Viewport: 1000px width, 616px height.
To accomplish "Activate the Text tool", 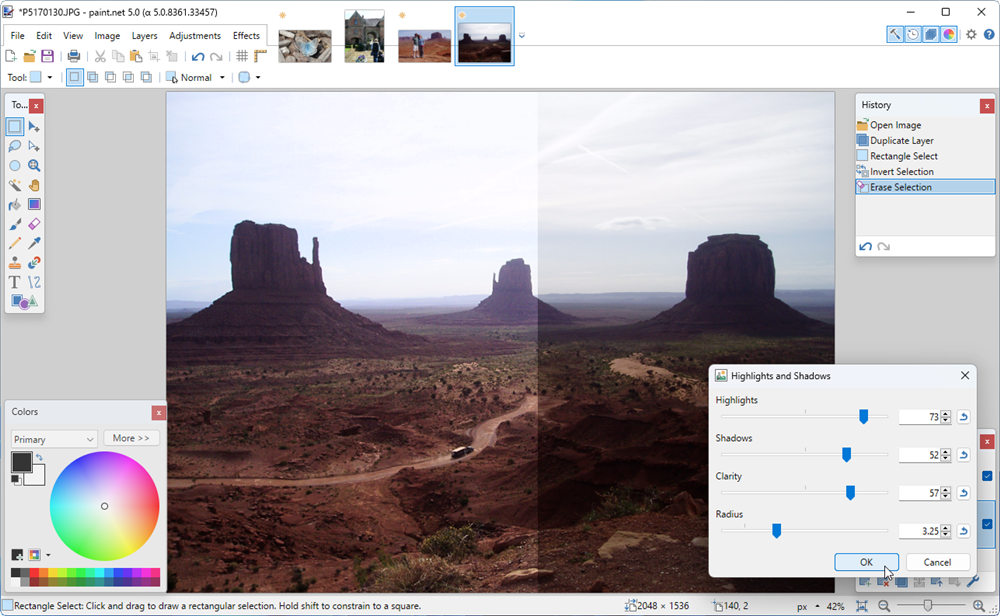I will (x=15, y=283).
